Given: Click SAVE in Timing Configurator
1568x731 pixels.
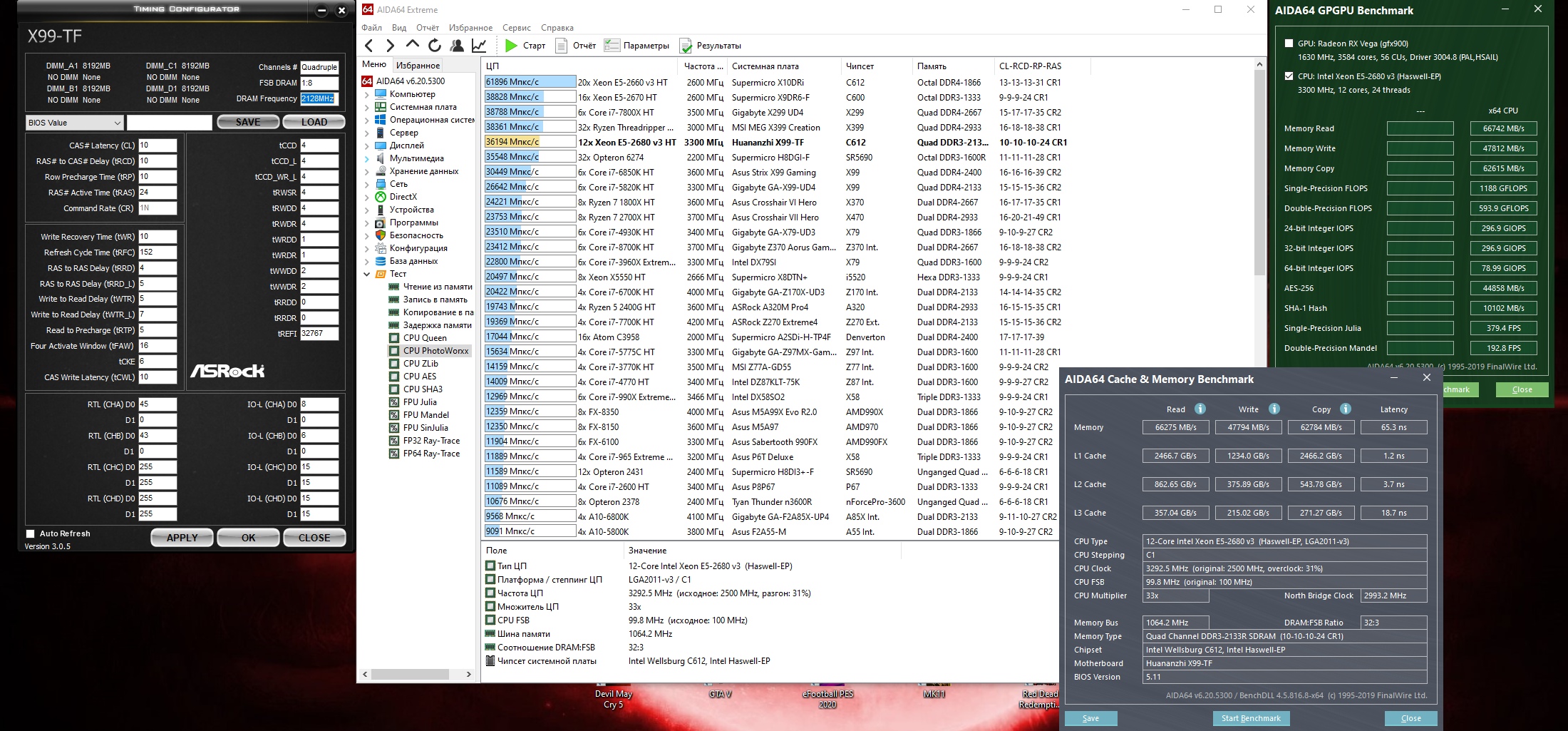Looking at the screenshot, I should (x=248, y=122).
